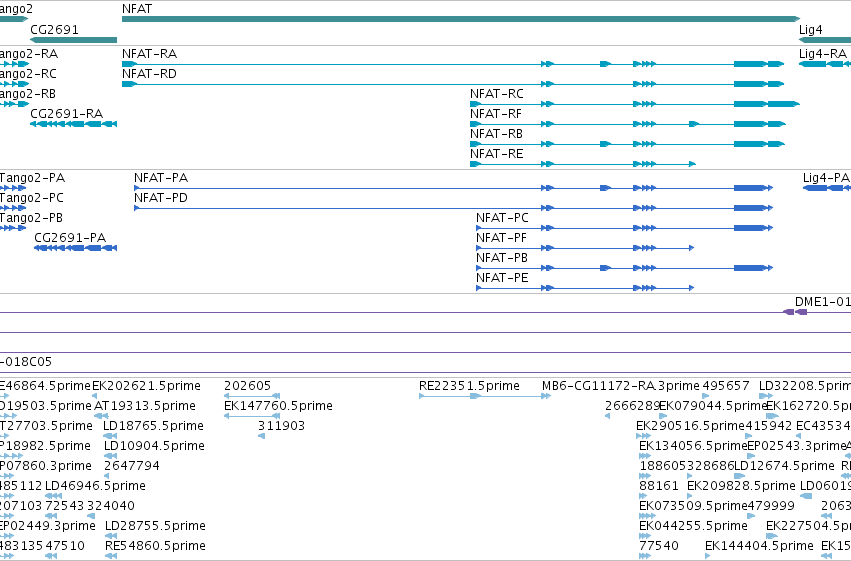Select the LD28755.5prime EST label
The height and width of the screenshot is (561, 851).
(x=155, y=526)
